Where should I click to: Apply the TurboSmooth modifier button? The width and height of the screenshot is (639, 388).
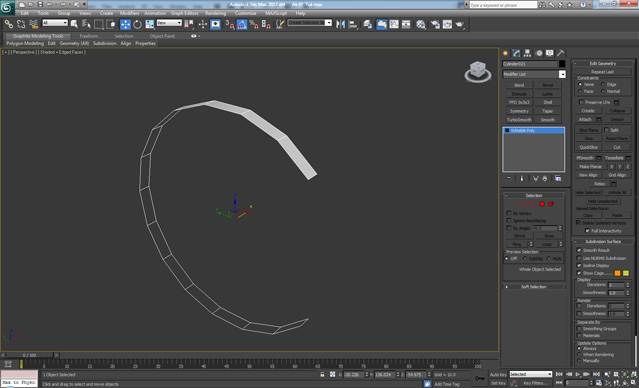(x=519, y=120)
